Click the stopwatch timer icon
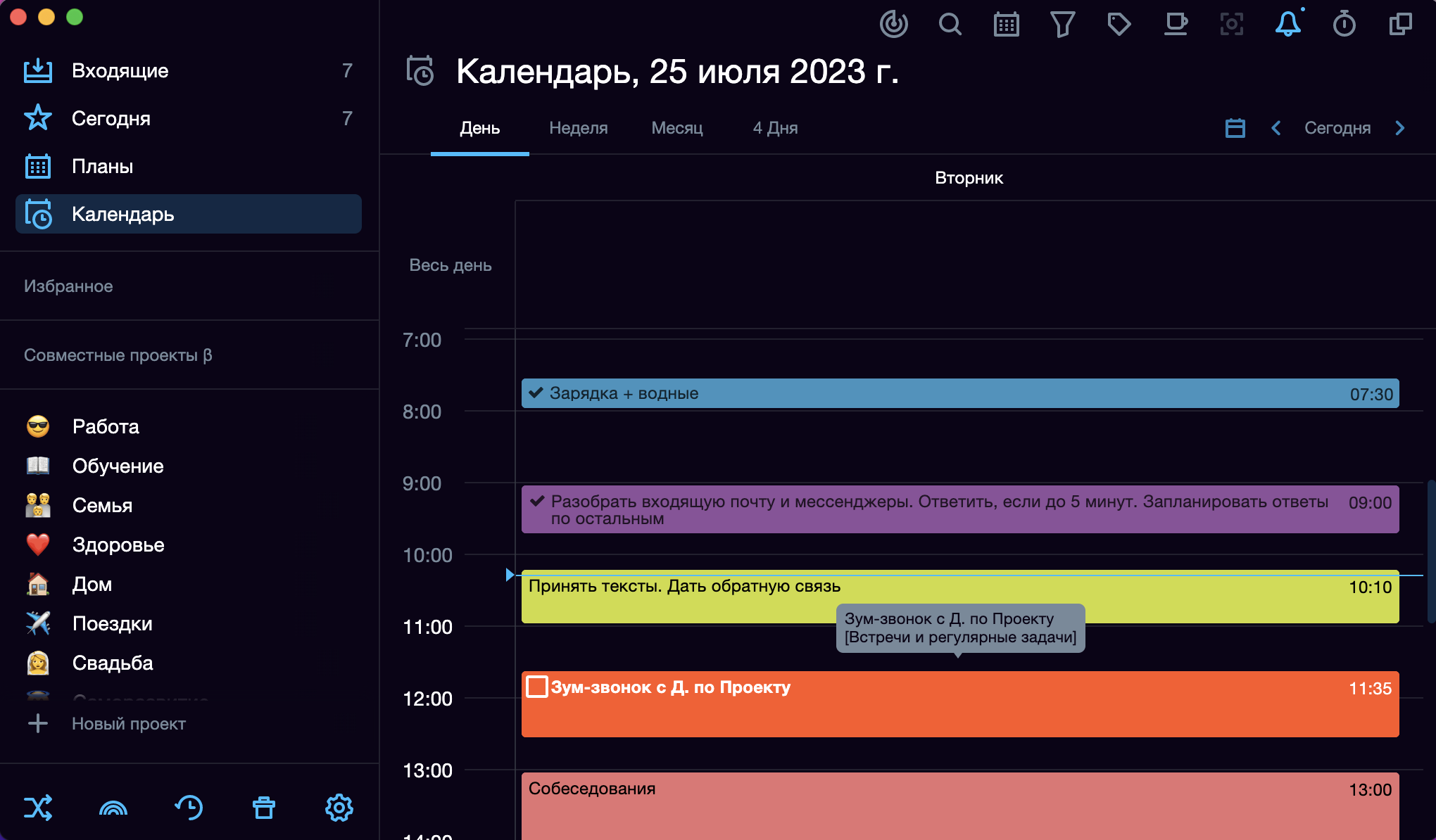The height and width of the screenshot is (840, 1436). tap(1344, 24)
